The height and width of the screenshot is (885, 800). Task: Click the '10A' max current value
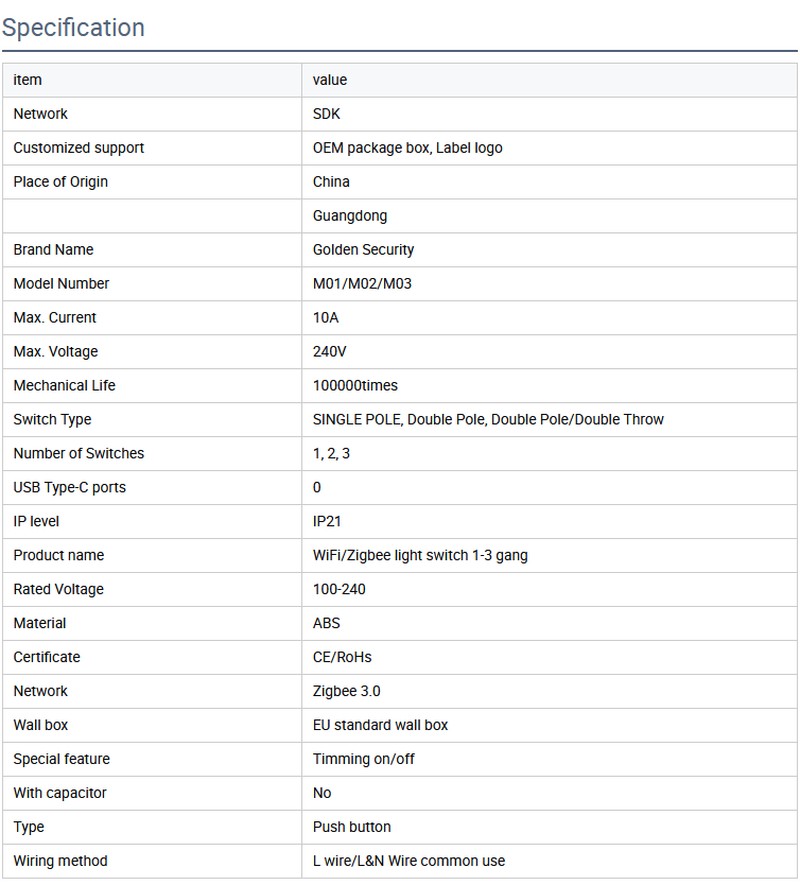click(326, 318)
